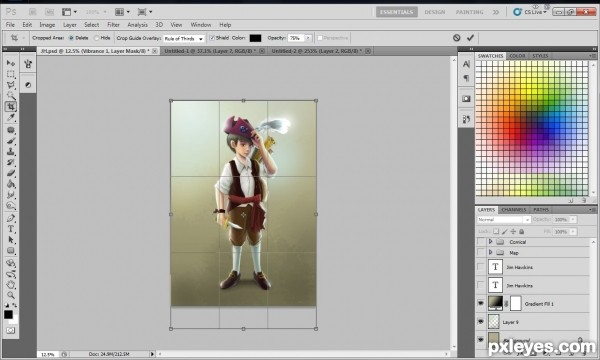Show more workspaces with double arrow
The image size is (600, 360).
(496, 12)
